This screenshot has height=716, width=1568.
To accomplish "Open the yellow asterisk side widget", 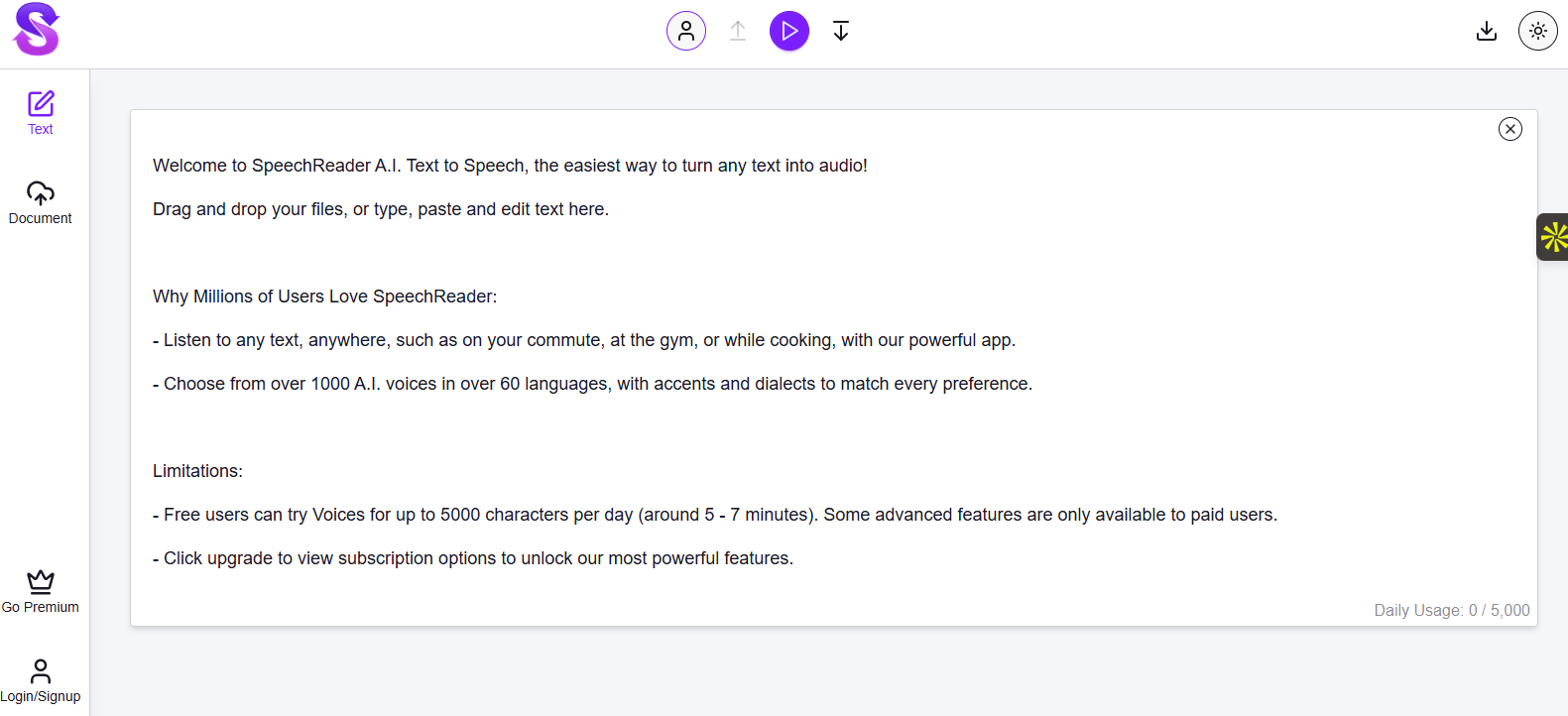I will click(x=1553, y=237).
